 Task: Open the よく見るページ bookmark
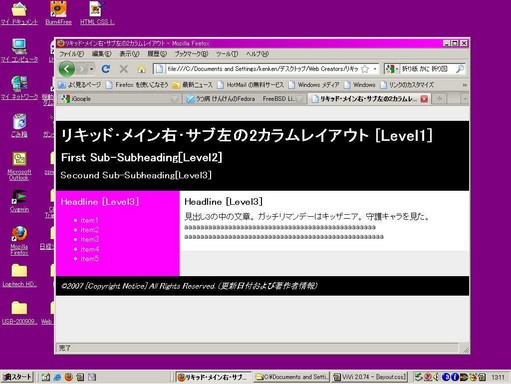tap(80, 85)
